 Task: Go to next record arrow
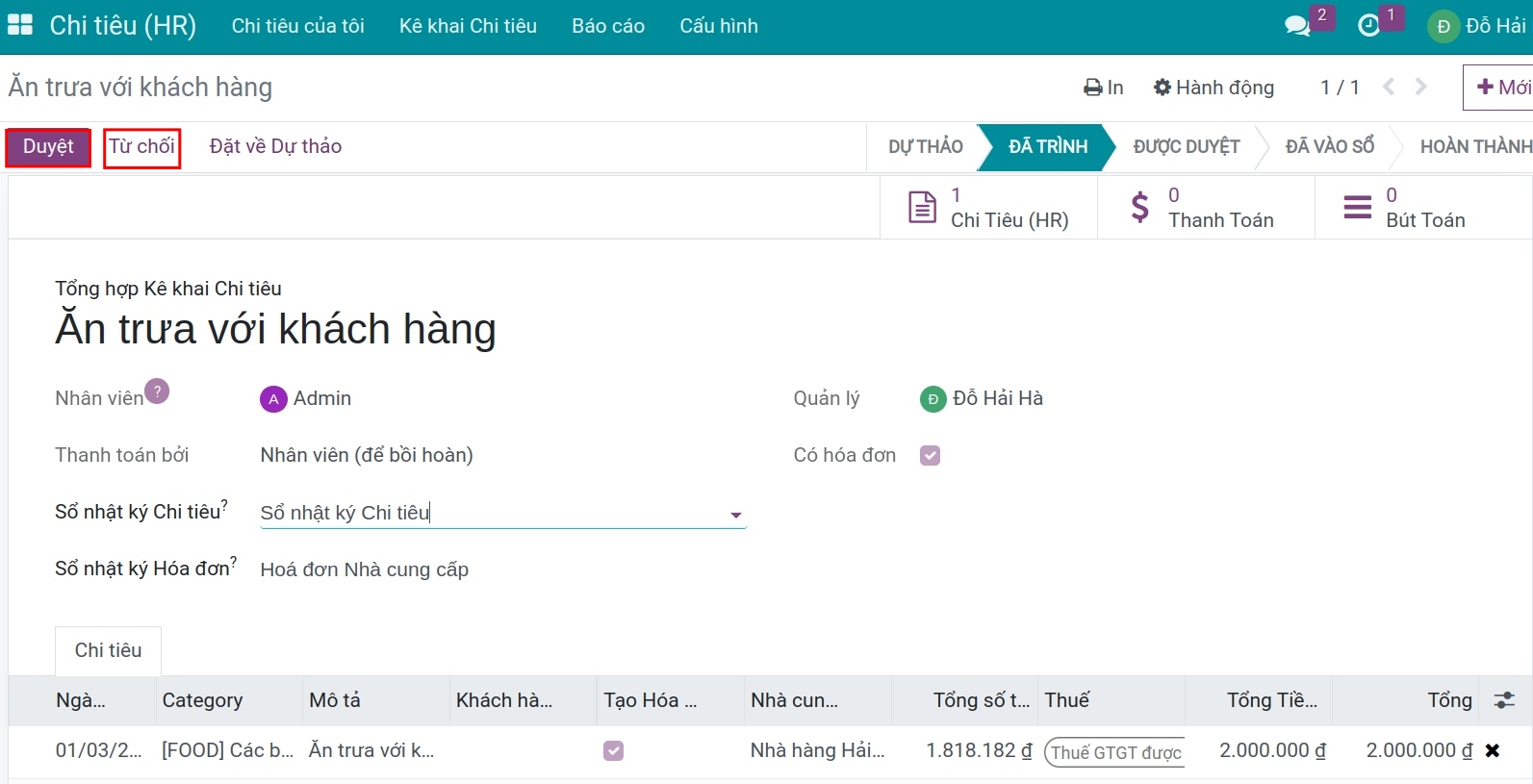1421,87
